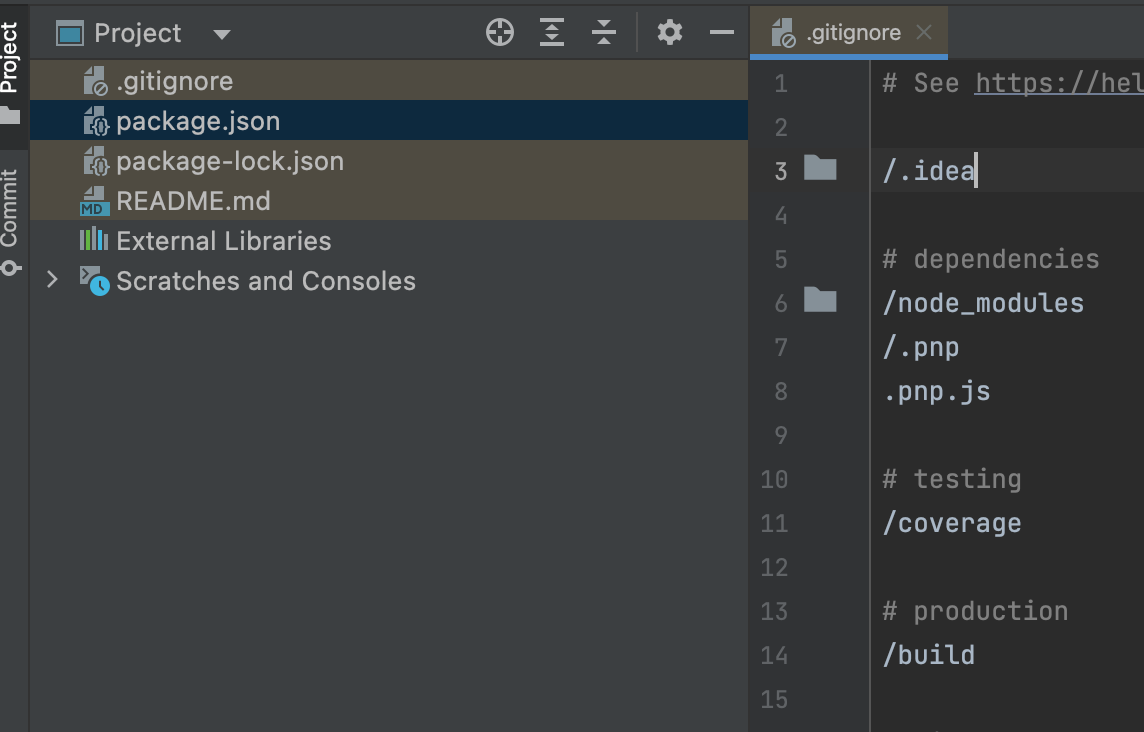This screenshot has height=732, width=1144.
Task: Click the package.json file icon in tree
Action: (95, 121)
